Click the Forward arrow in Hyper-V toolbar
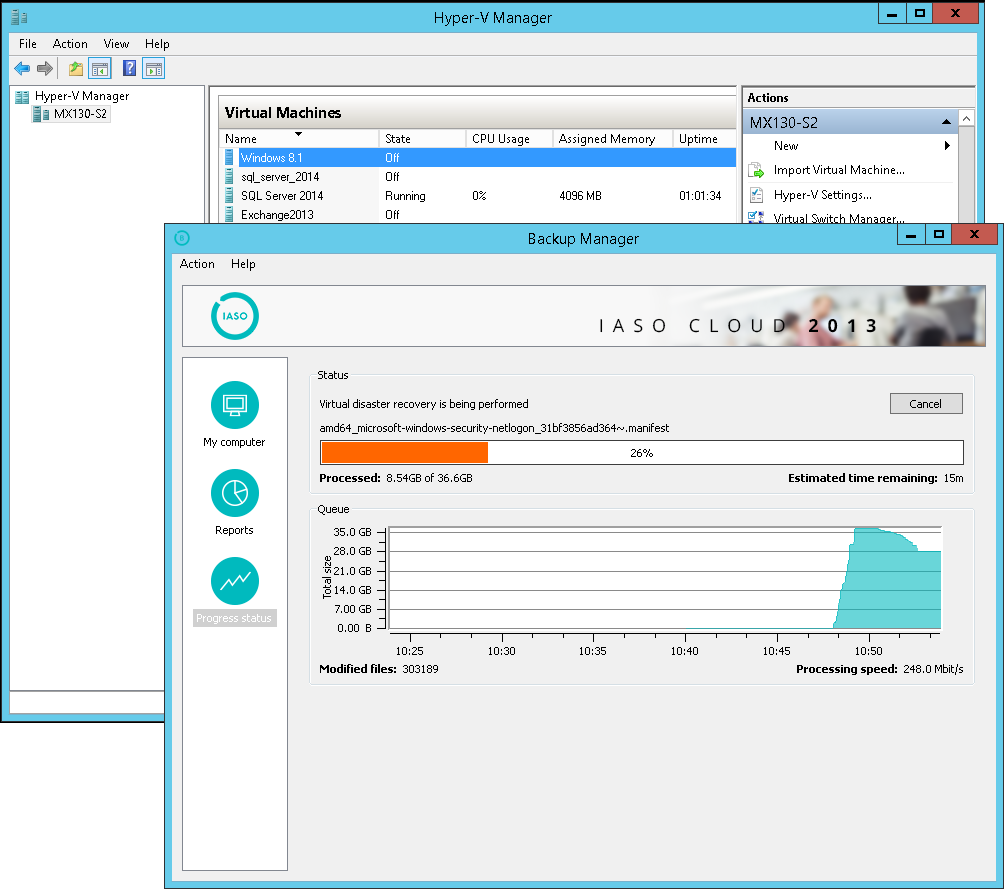The width and height of the screenshot is (1004, 889). pyautogui.click(x=45, y=69)
